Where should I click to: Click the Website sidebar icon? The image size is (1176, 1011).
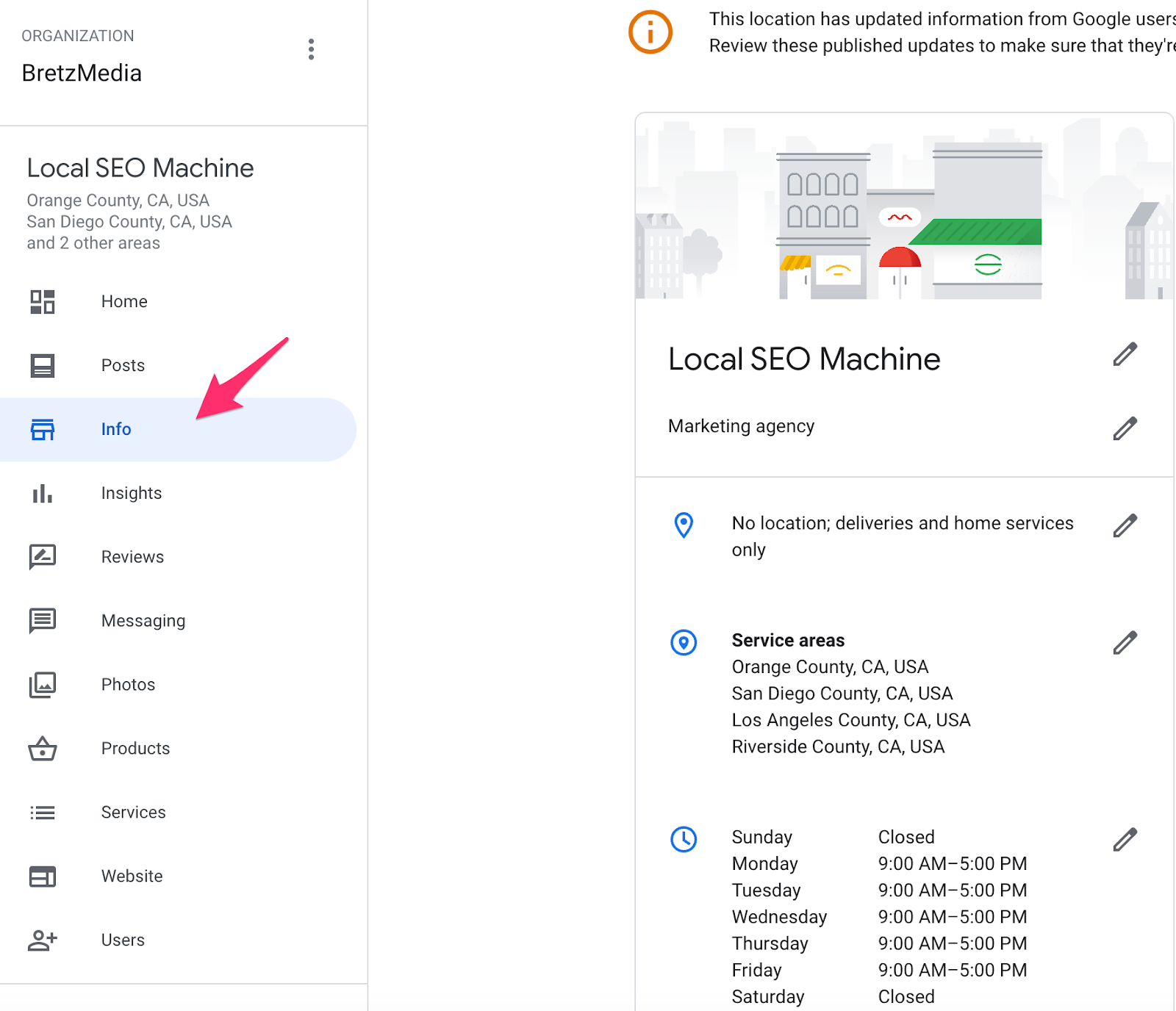click(x=43, y=877)
